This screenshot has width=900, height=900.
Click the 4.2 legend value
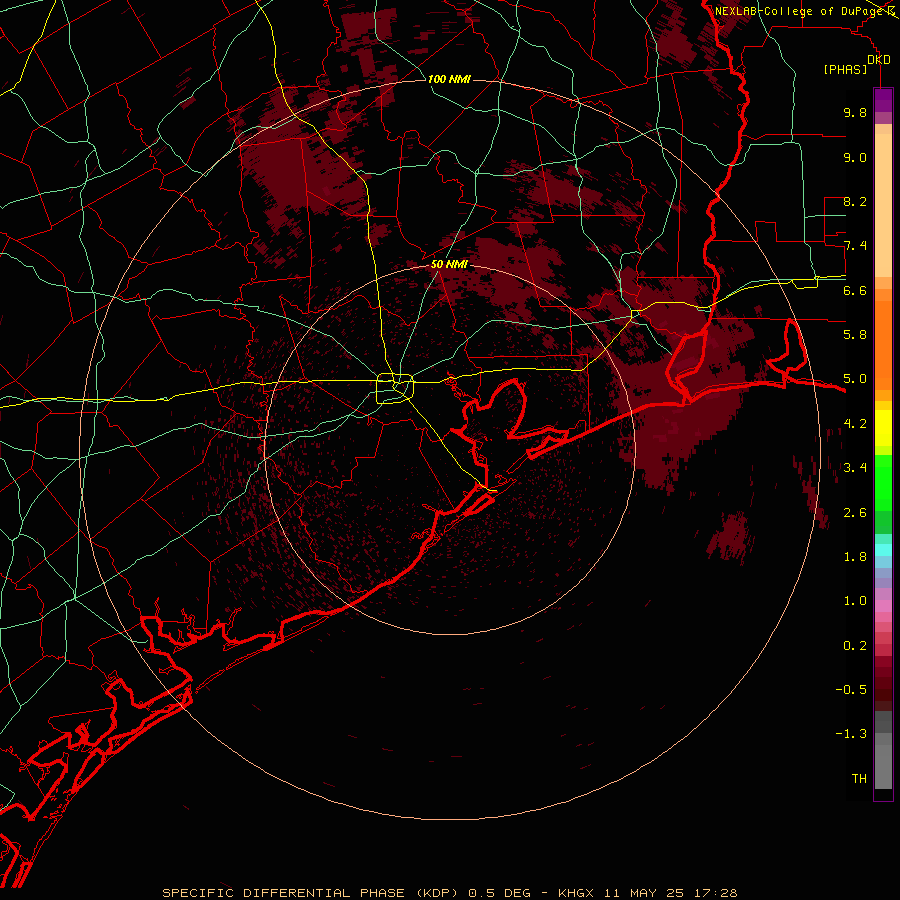pyautogui.click(x=855, y=424)
